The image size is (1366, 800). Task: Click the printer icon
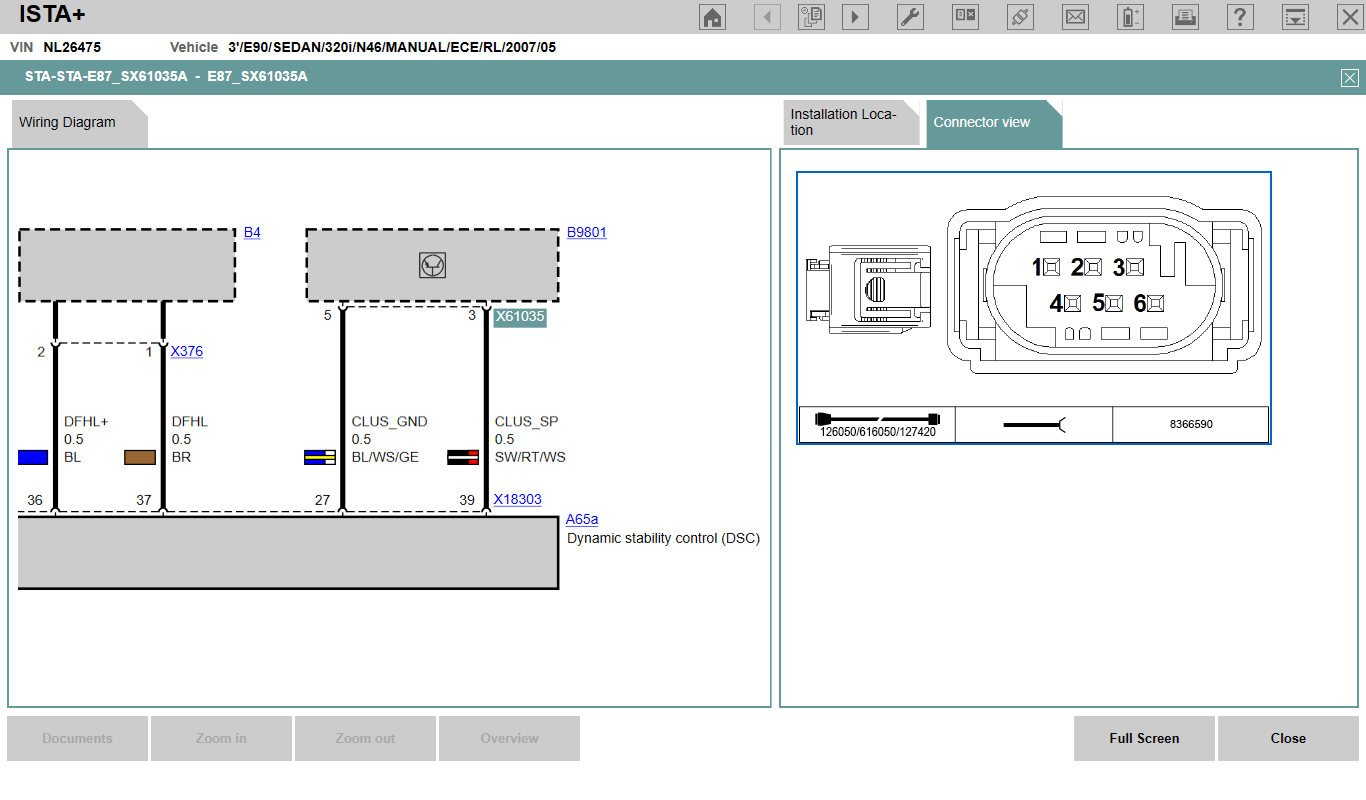(x=1185, y=17)
